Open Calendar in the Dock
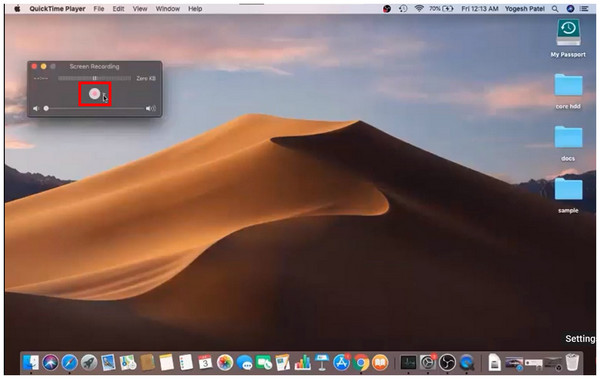 205,362
